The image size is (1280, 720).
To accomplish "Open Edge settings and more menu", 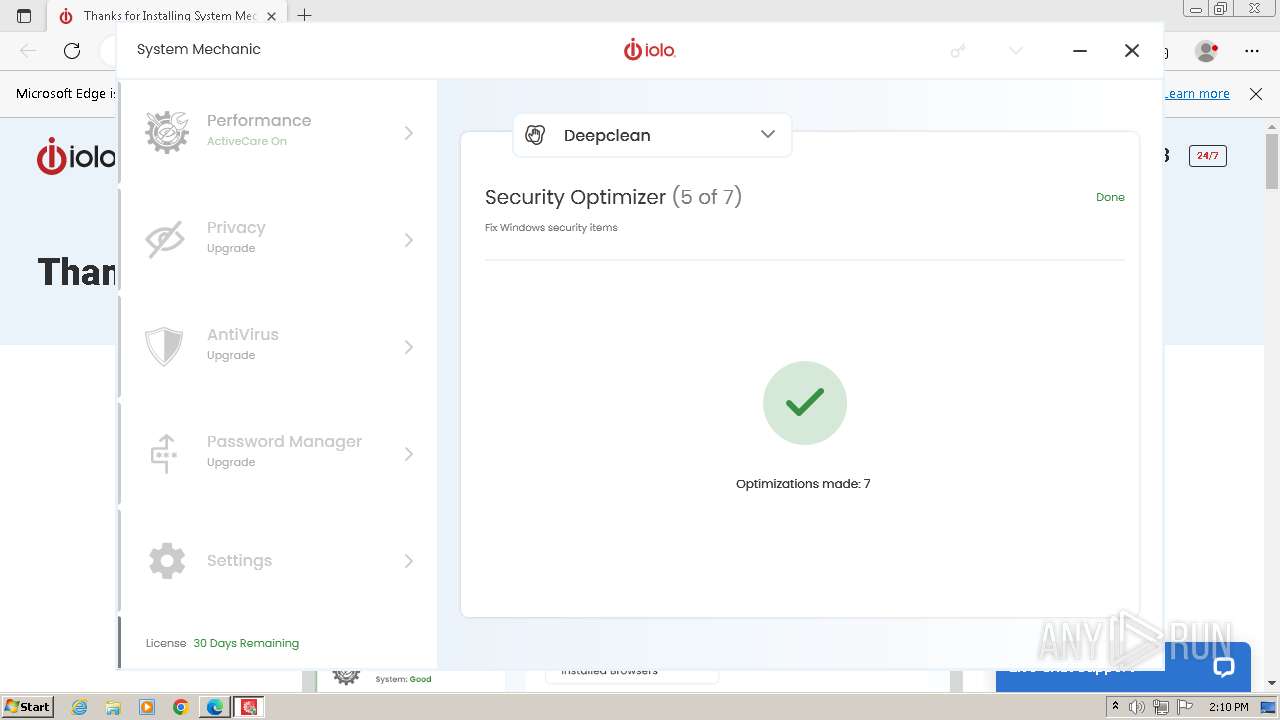I will coord(1252,50).
